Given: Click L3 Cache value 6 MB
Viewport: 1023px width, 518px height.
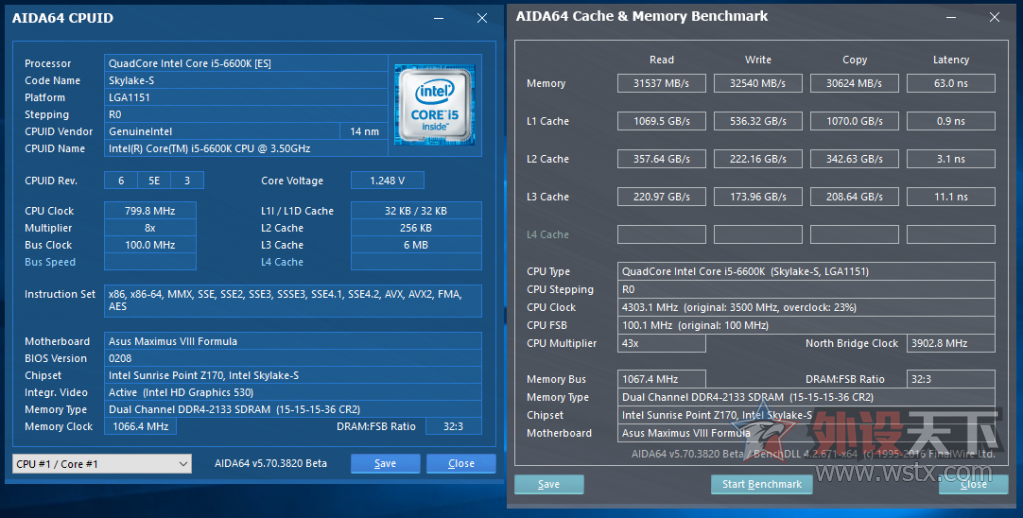Looking at the screenshot, I should (416, 245).
